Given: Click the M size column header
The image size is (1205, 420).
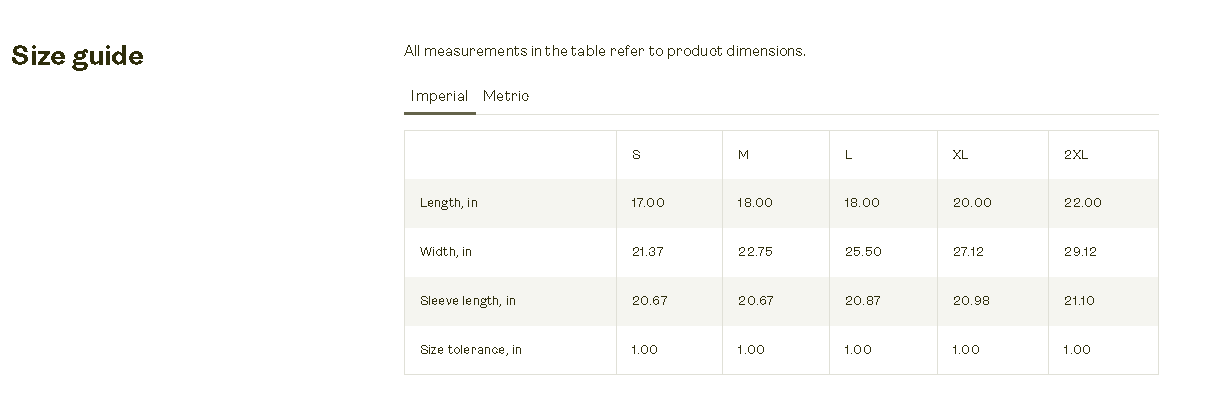Looking at the screenshot, I should (743, 155).
